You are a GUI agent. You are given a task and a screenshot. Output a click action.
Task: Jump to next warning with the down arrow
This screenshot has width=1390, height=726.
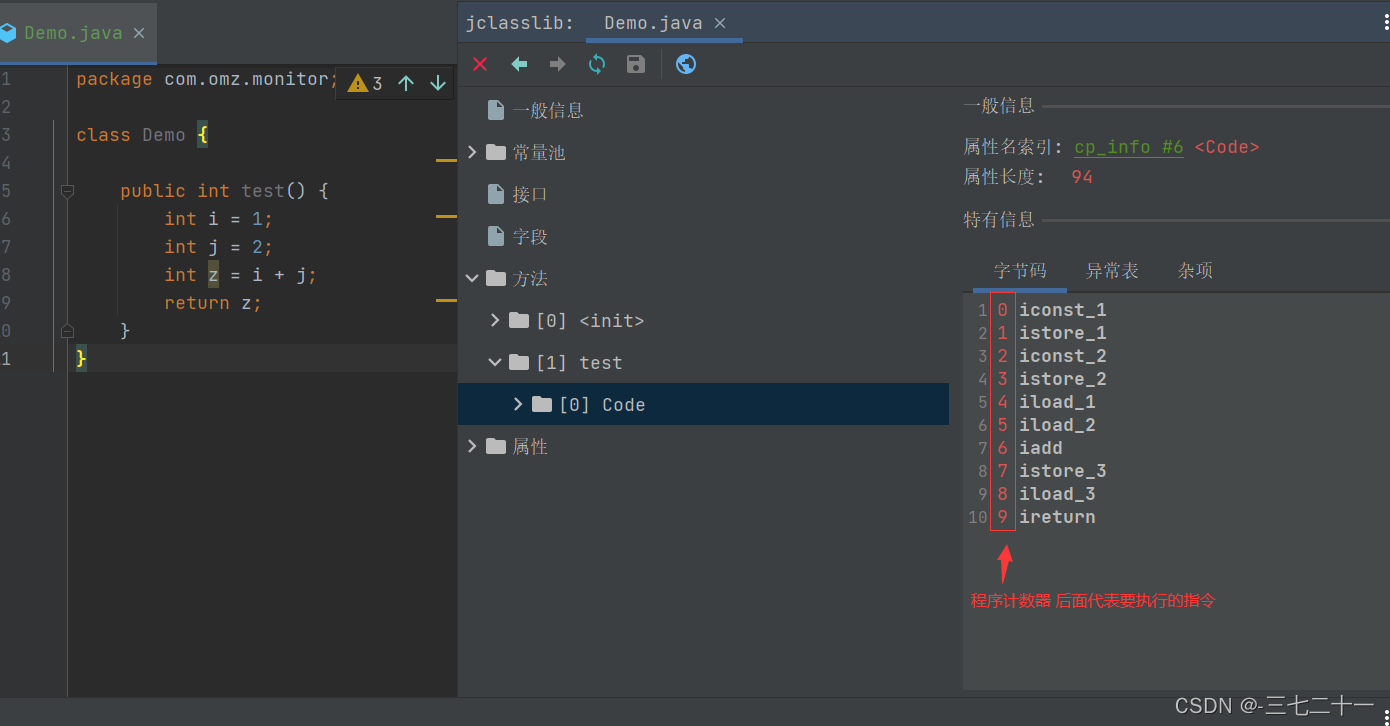pyautogui.click(x=437, y=83)
